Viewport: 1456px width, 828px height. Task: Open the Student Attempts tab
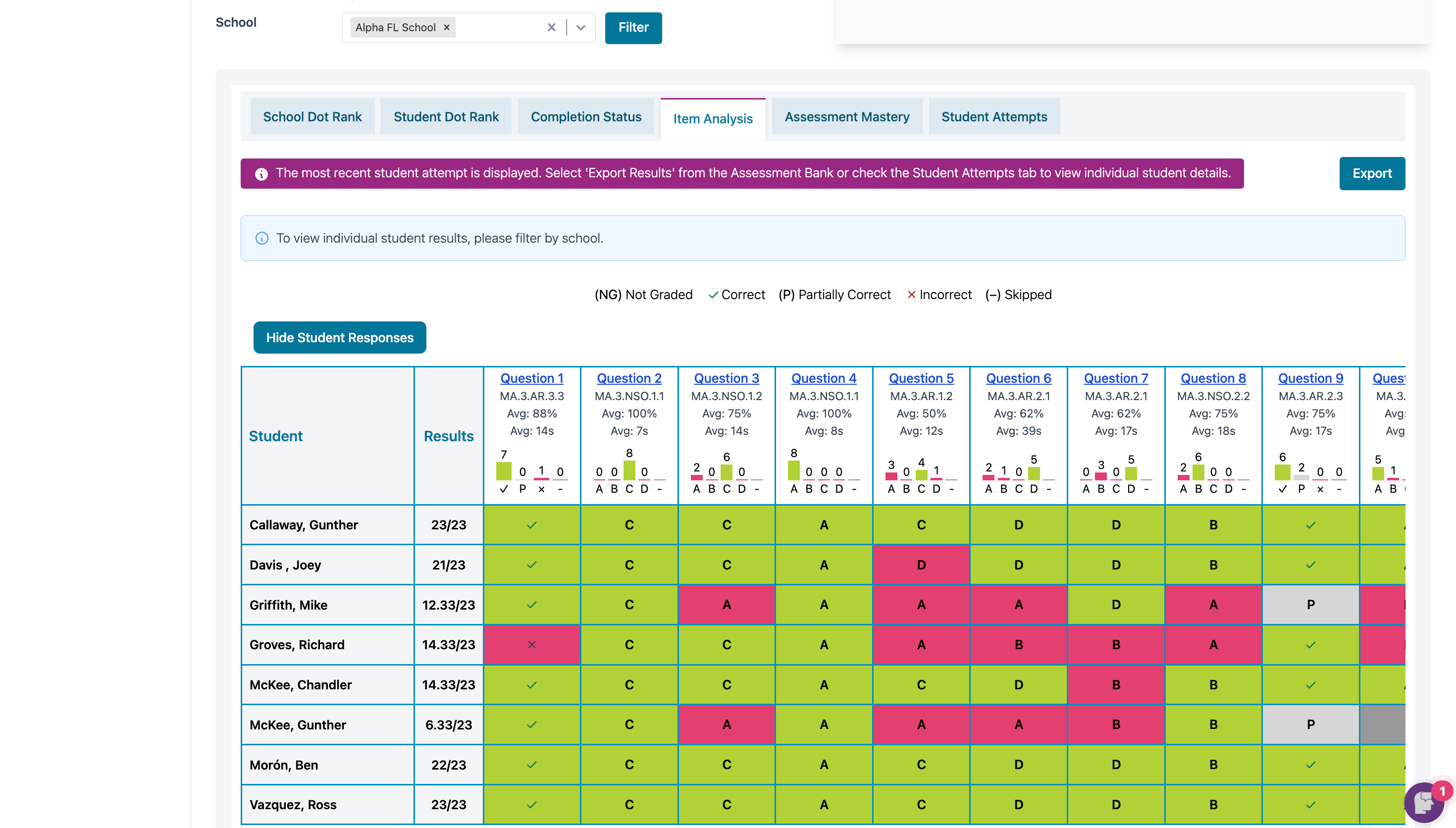click(x=994, y=116)
